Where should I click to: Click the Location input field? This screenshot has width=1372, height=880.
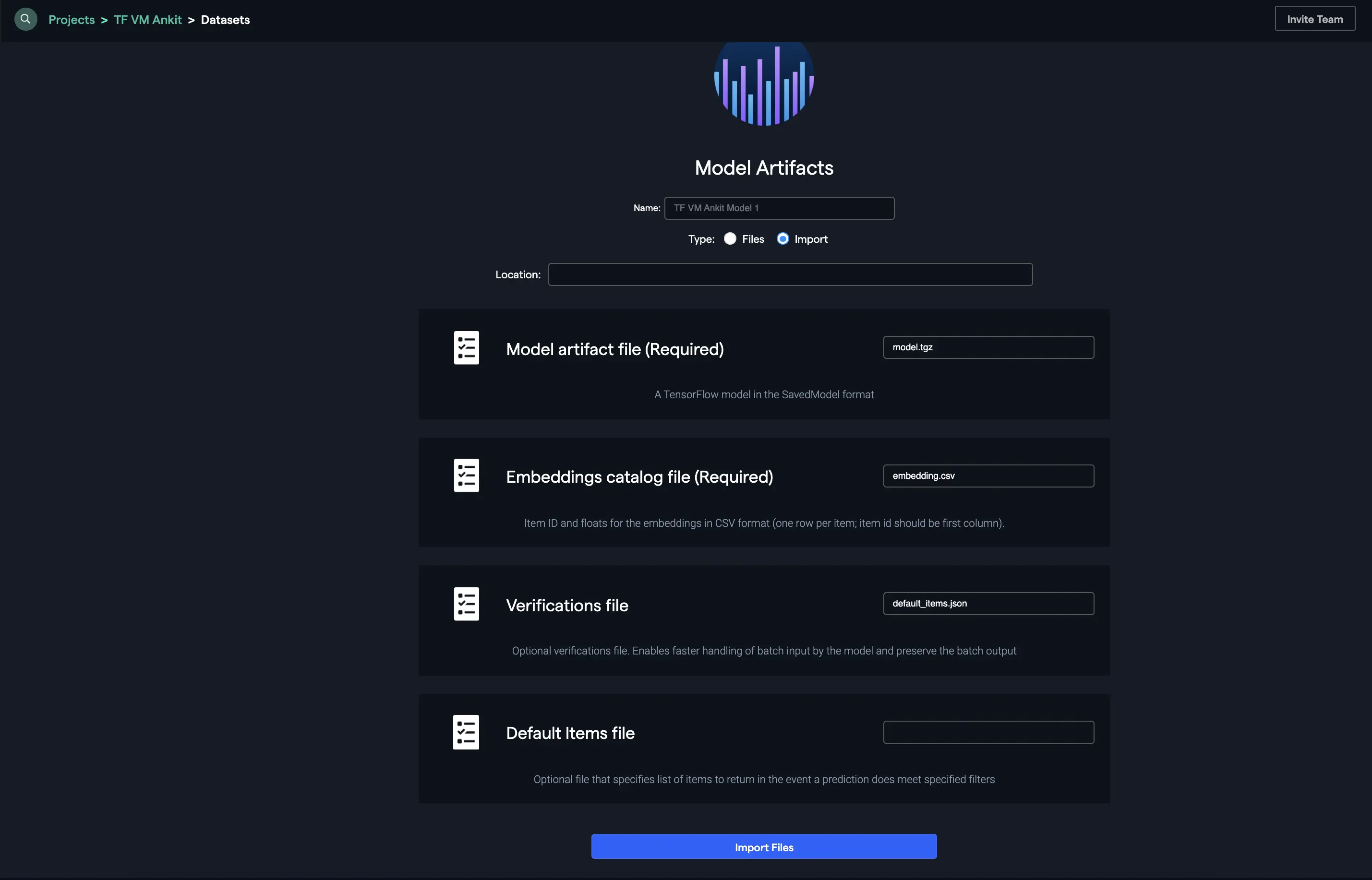point(790,274)
